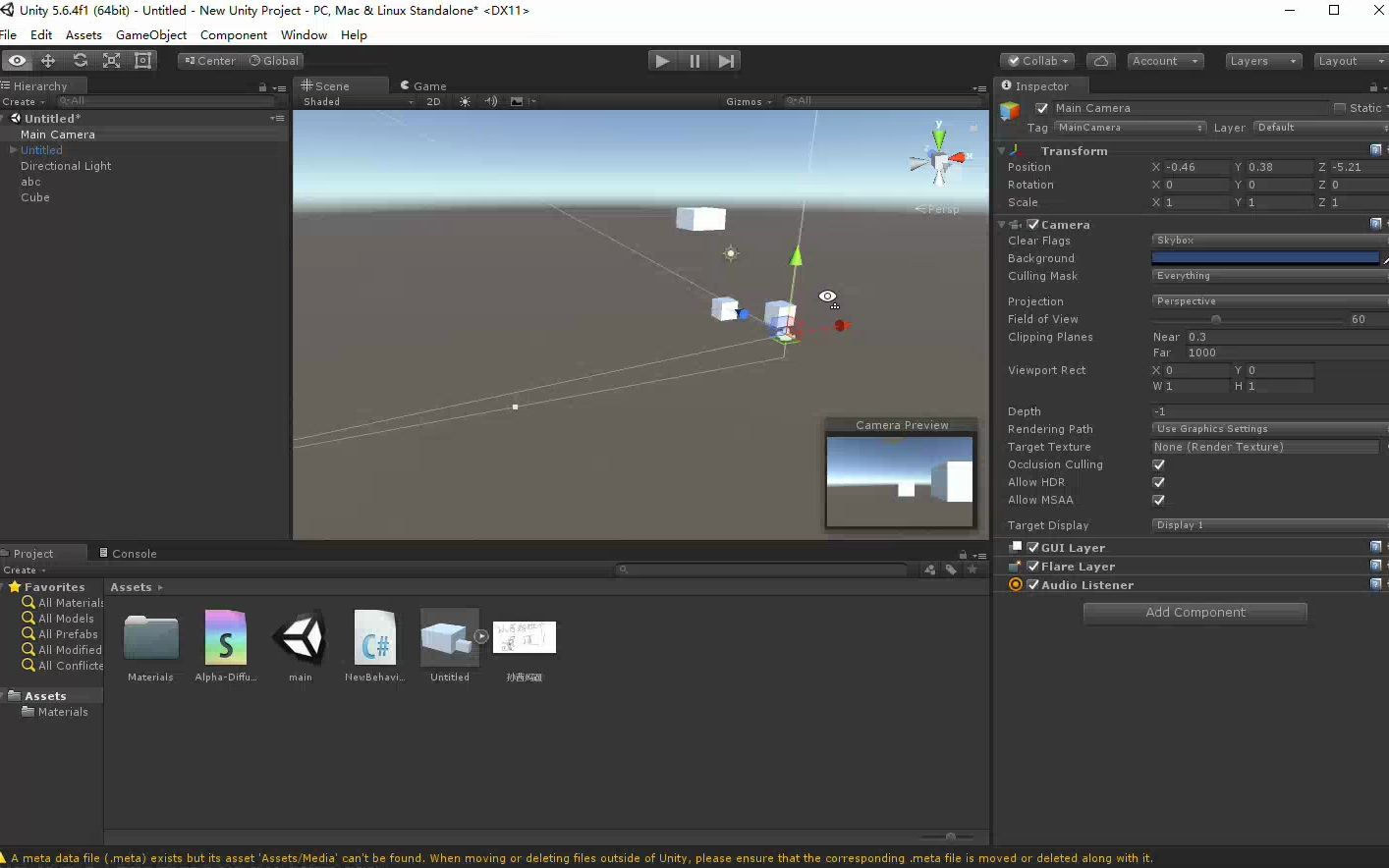Disable Allow HDR on the Camera component

1158,482
